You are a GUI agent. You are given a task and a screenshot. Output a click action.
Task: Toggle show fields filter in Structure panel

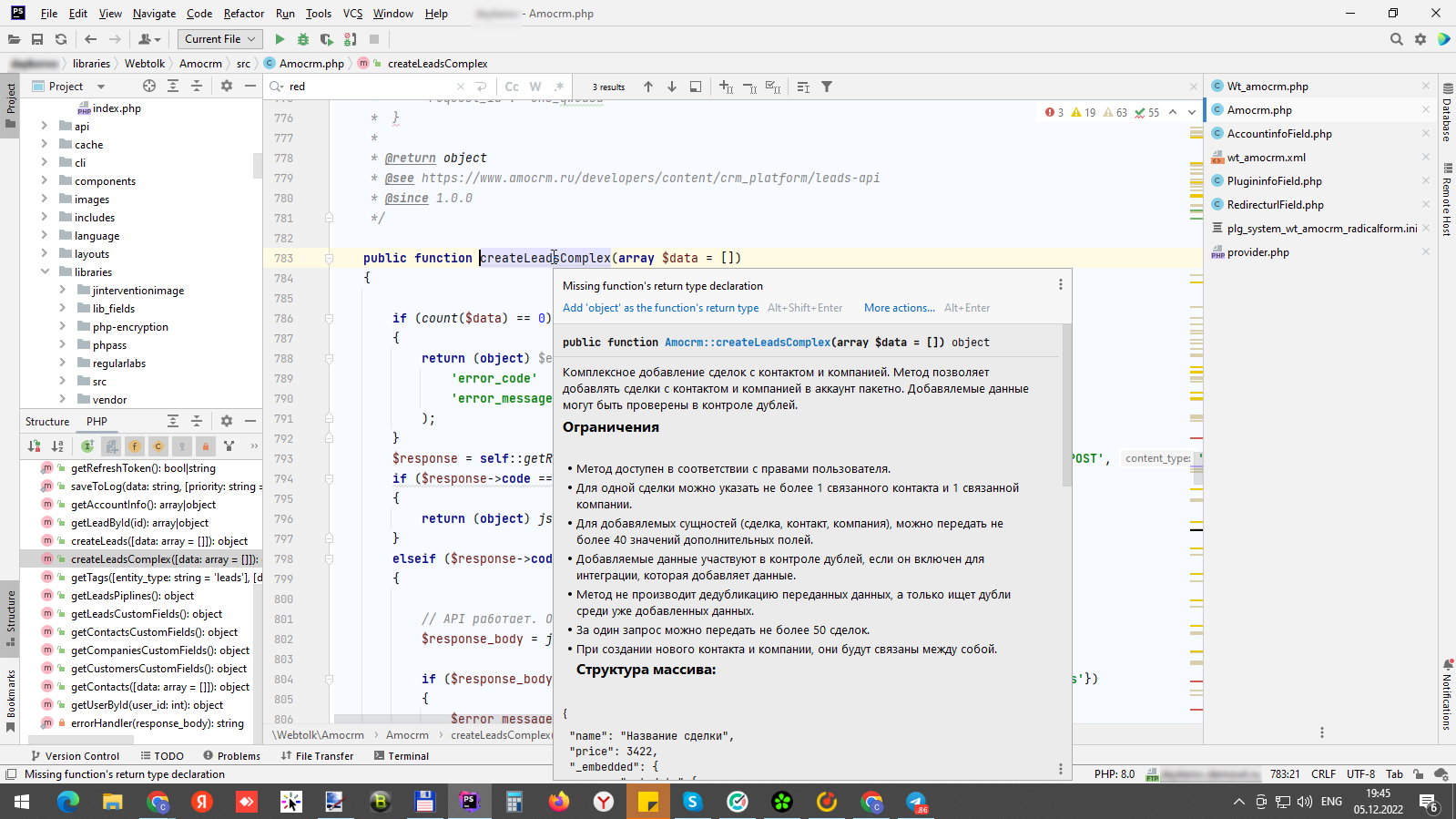click(135, 446)
